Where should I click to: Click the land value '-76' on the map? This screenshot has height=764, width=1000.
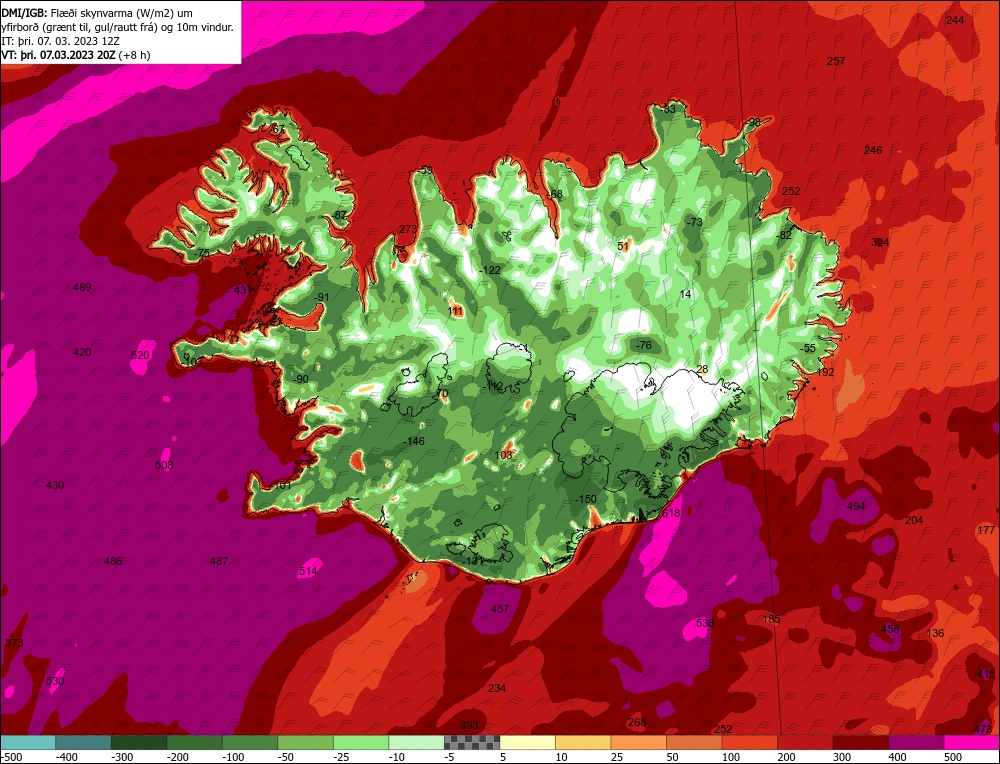click(643, 346)
